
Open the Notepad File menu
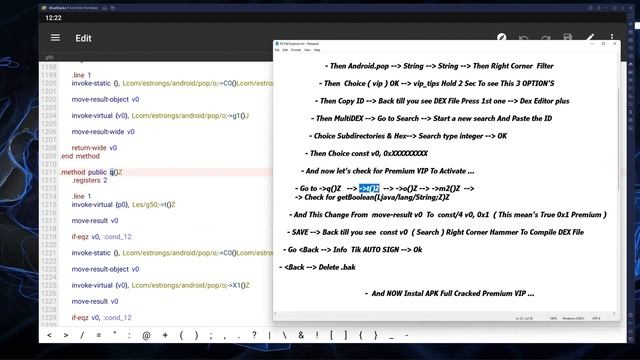click(277, 50)
